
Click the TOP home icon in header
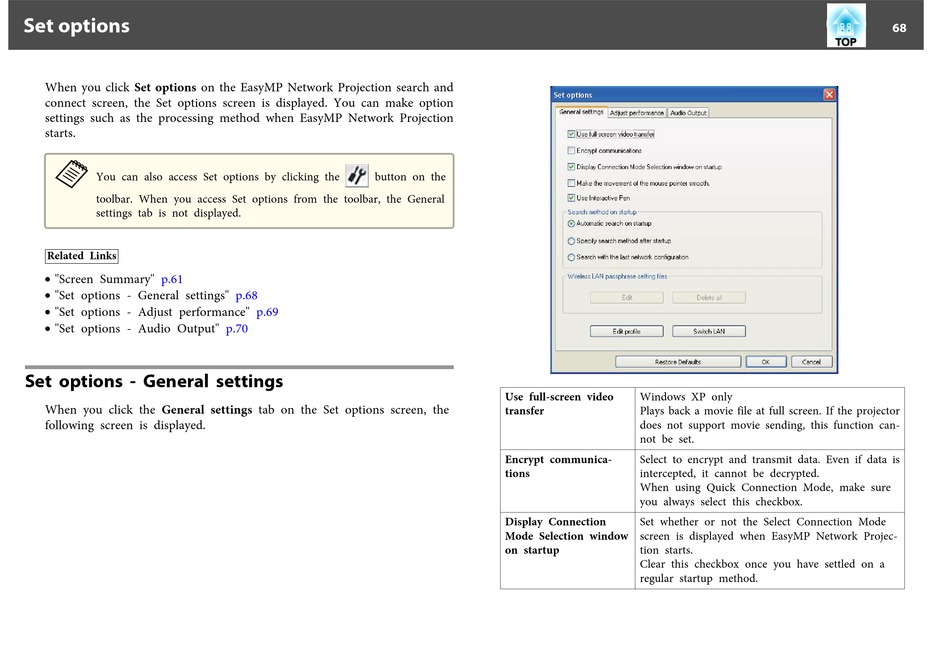pyautogui.click(x=846, y=25)
